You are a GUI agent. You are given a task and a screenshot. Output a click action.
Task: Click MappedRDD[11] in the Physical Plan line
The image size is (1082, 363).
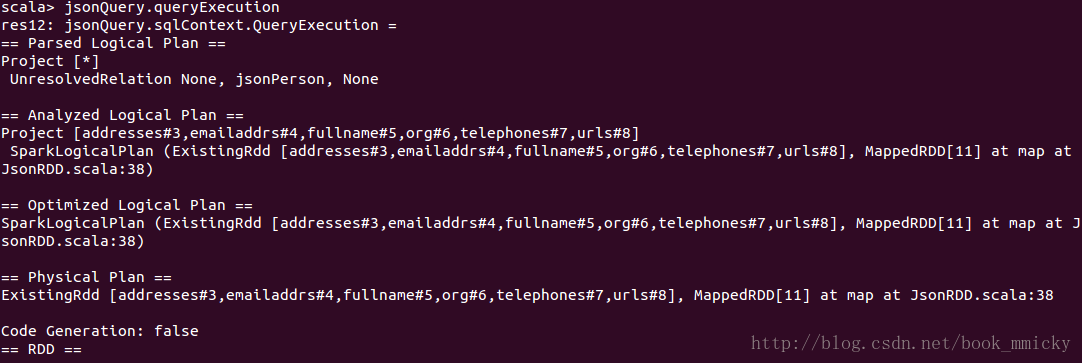click(x=753, y=295)
